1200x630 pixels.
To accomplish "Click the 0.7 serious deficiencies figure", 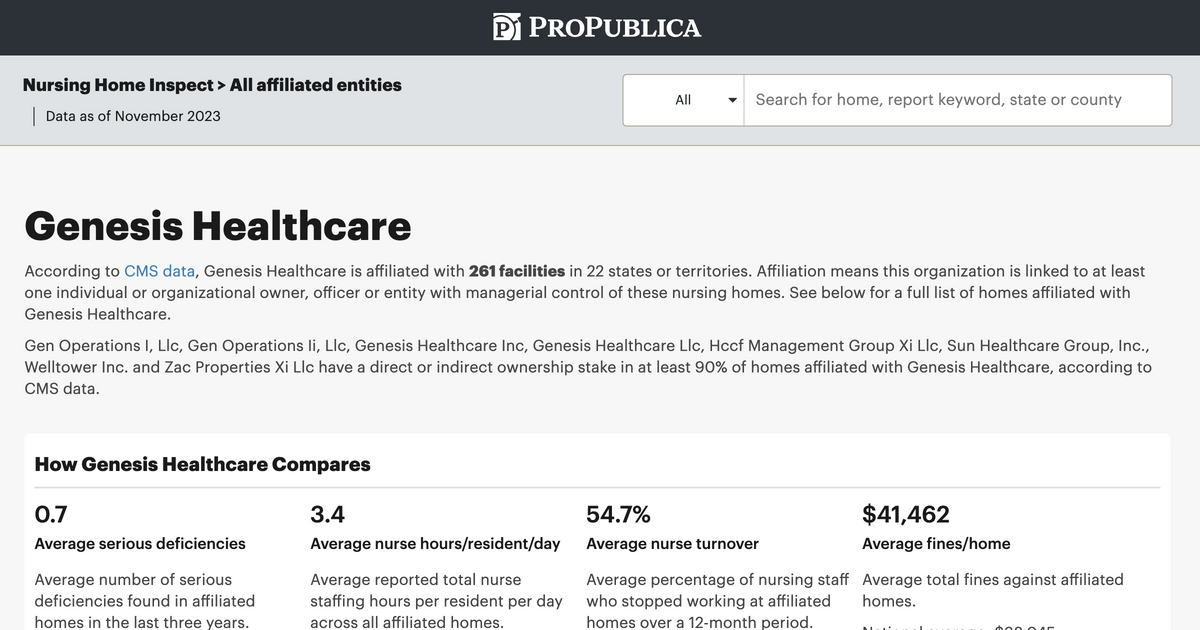I will [x=51, y=514].
